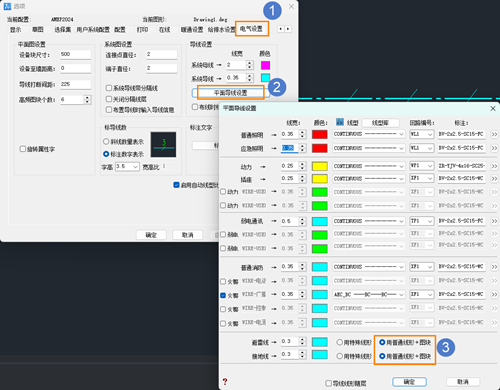Adjust the 弱电通讯 line width stepper
Image resolution: width=500 pixels, height=390 pixels.
302,221
